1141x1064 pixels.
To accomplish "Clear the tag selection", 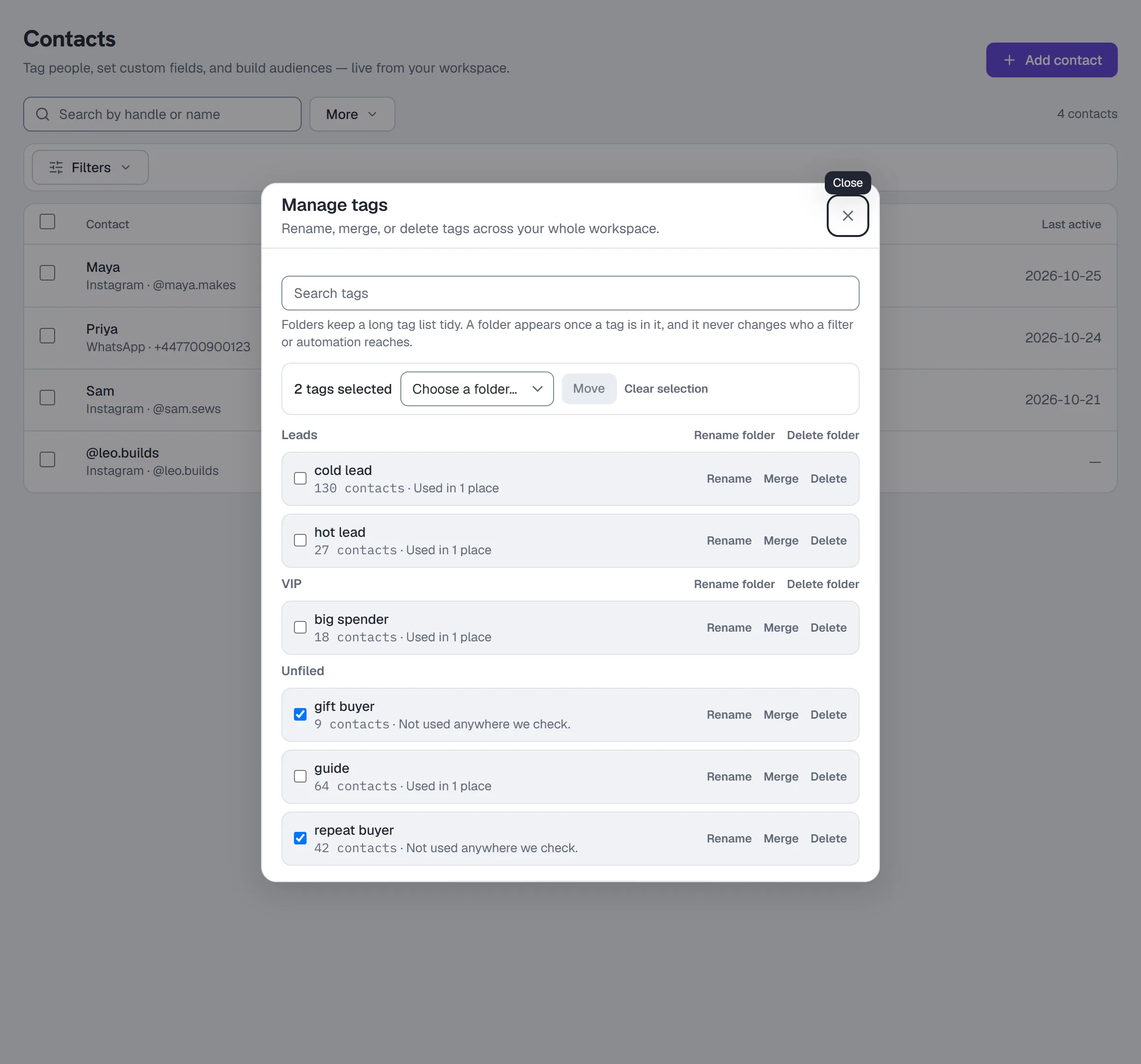I will pyautogui.click(x=666, y=389).
